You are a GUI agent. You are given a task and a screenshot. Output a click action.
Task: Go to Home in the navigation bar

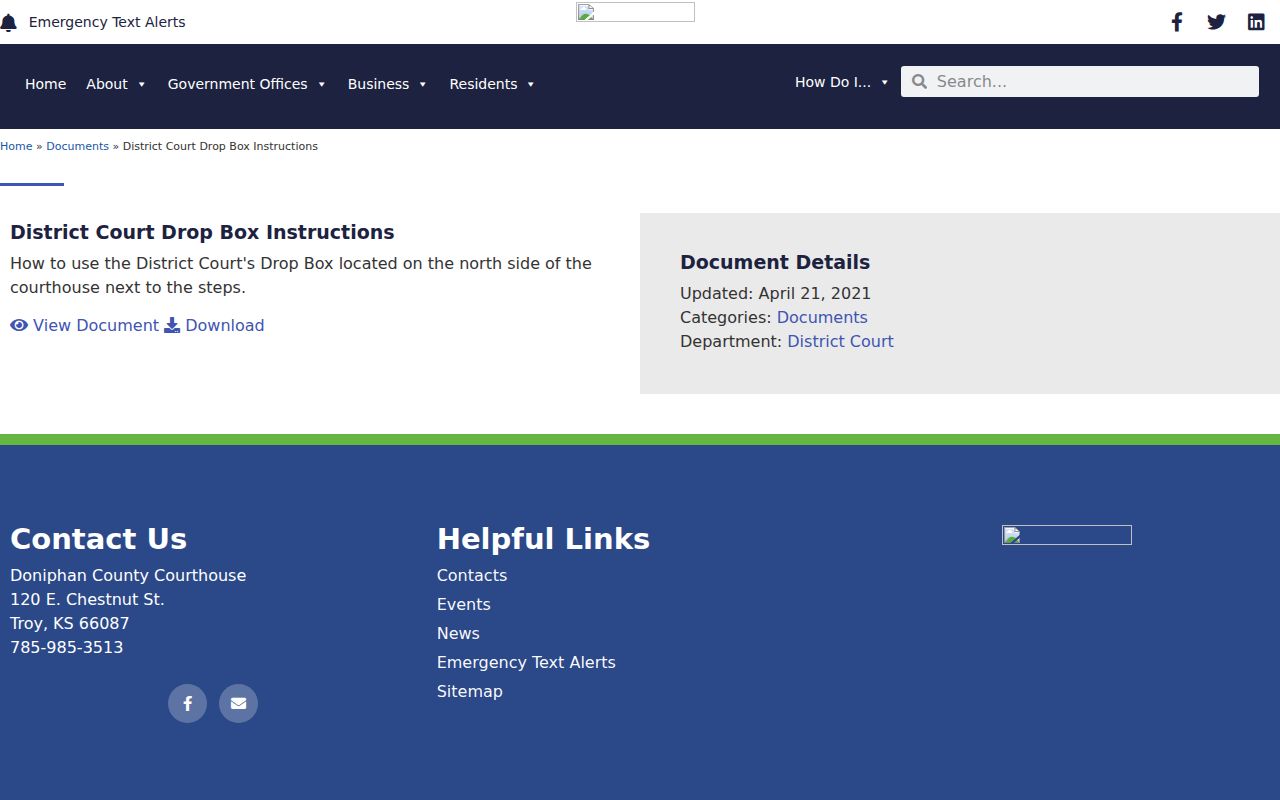(x=46, y=84)
